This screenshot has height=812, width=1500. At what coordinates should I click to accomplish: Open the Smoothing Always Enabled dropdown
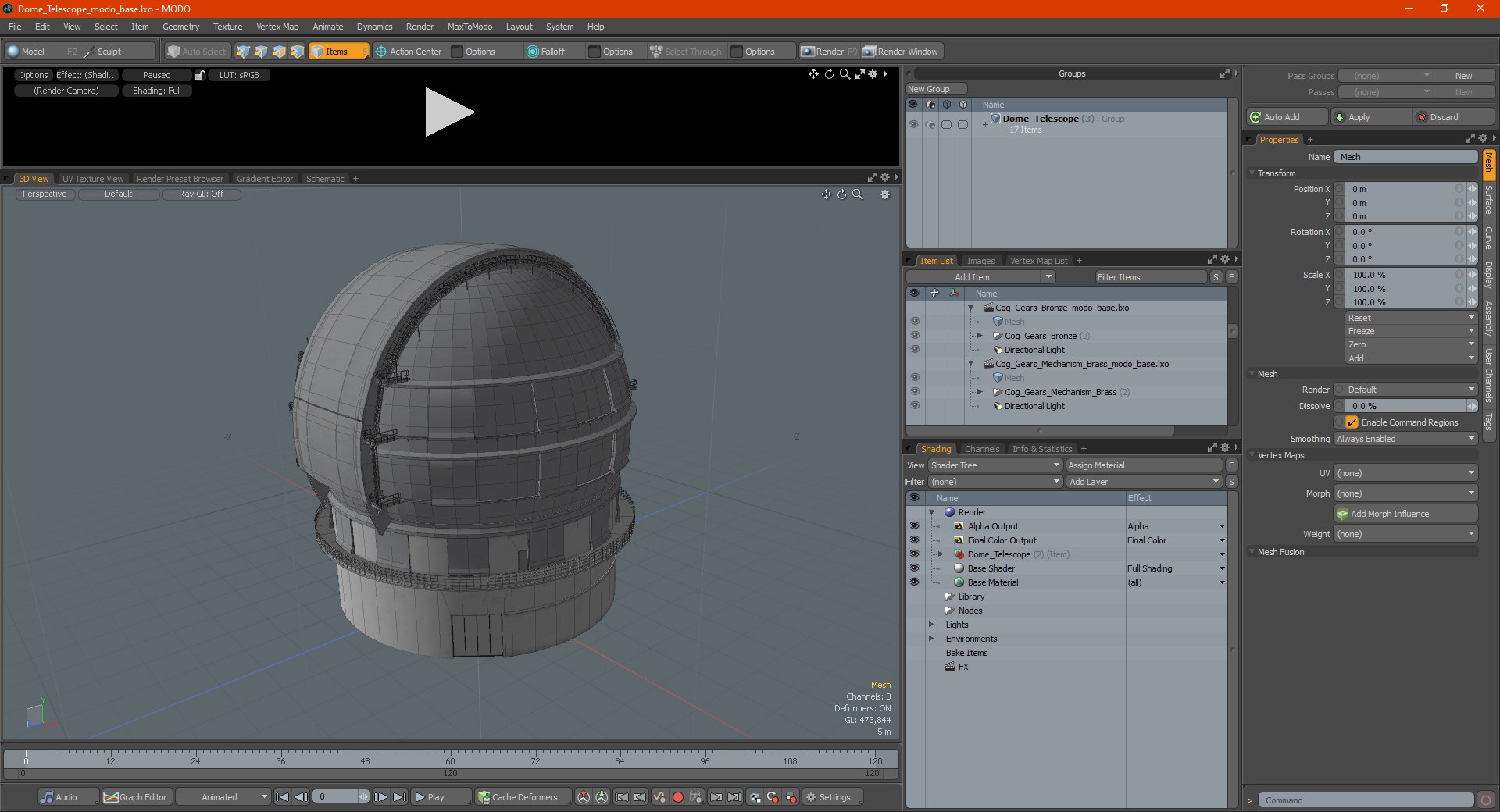pyautogui.click(x=1405, y=439)
